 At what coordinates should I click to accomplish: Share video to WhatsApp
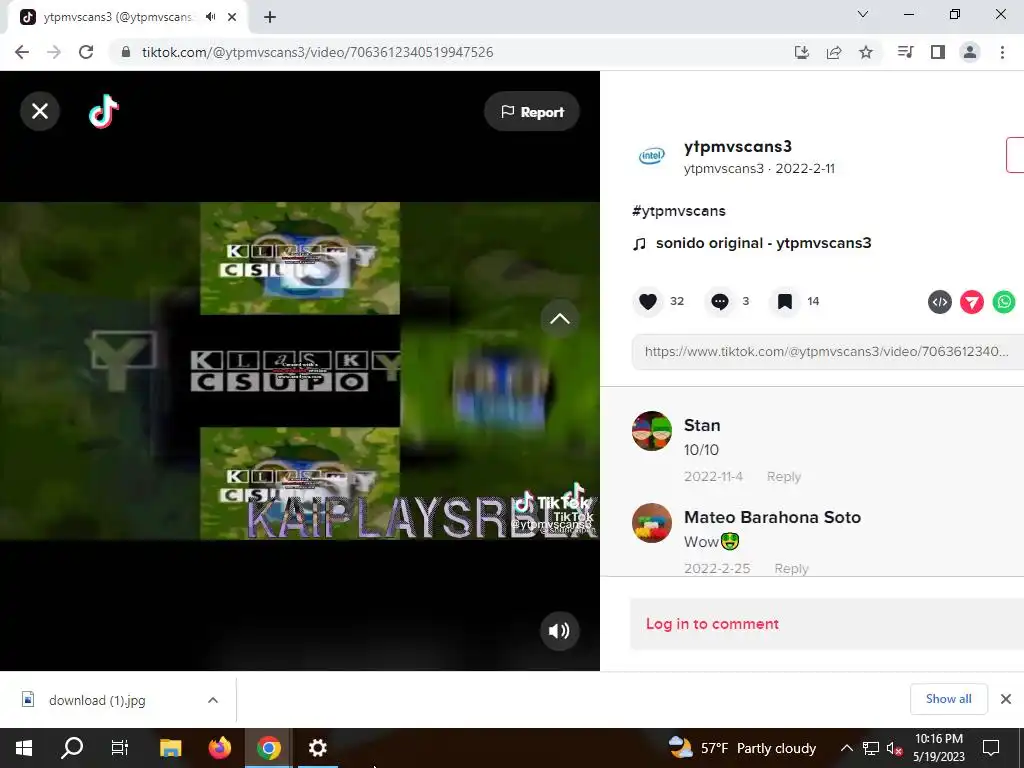[x=1004, y=302]
